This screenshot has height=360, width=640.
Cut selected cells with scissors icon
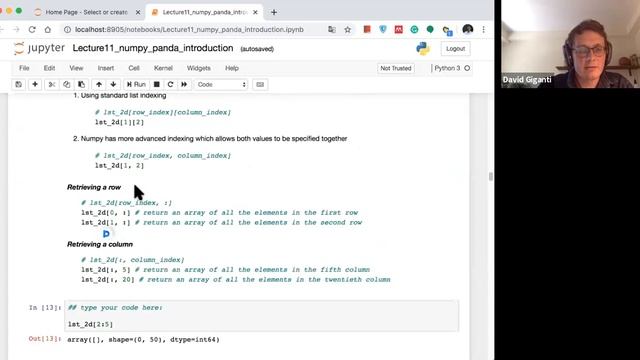pos(51,84)
